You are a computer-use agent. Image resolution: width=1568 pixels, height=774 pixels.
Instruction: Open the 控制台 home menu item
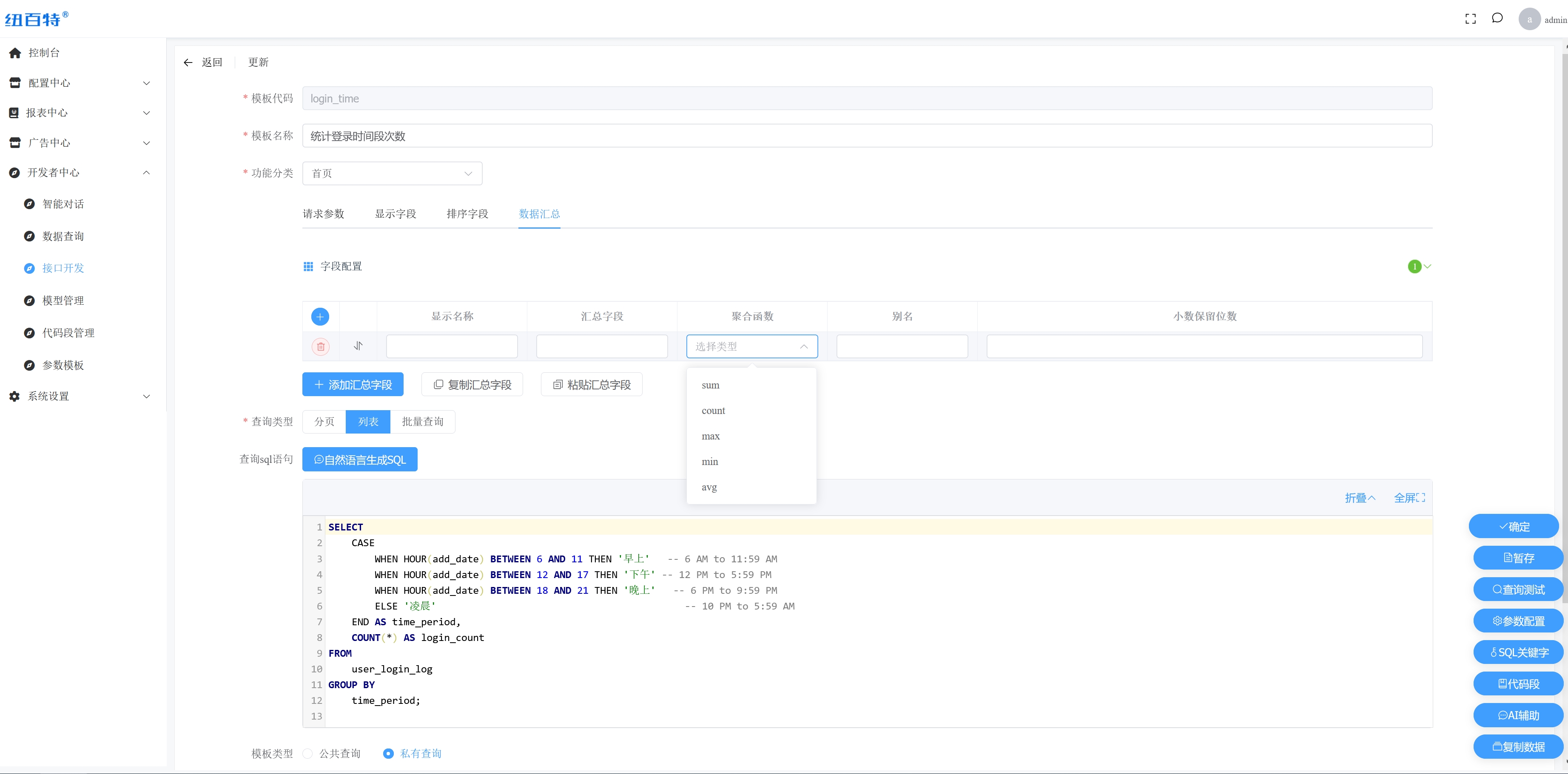[x=44, y=53]
